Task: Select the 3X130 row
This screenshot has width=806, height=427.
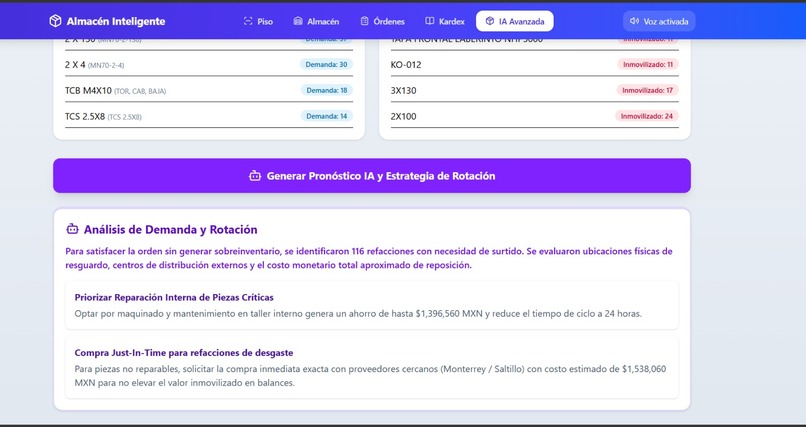Action: pos(535,90)
